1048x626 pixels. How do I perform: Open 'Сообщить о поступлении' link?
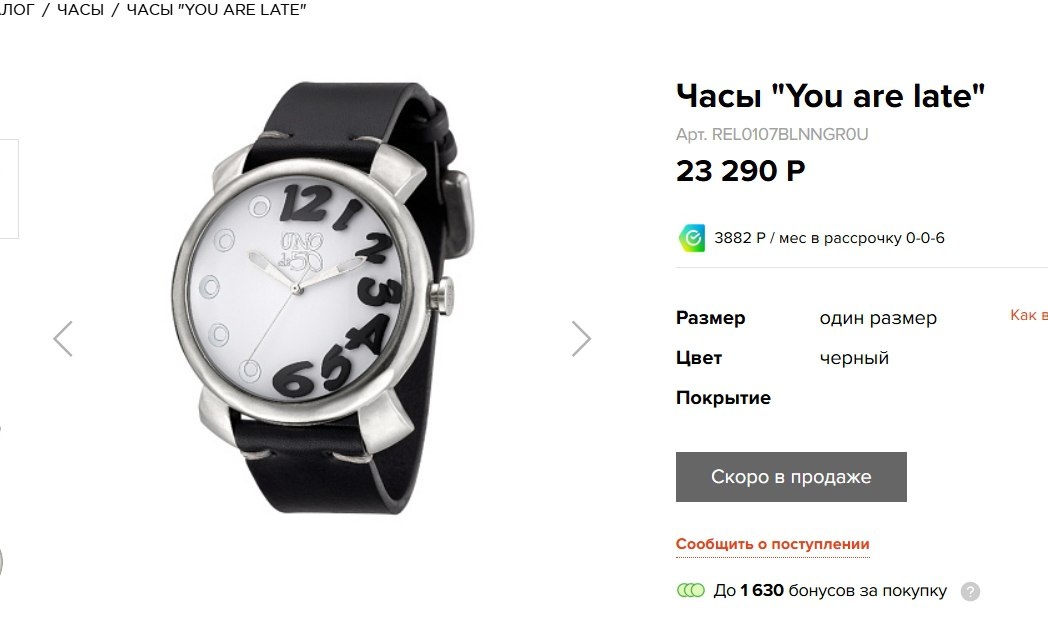coord(773,544)
